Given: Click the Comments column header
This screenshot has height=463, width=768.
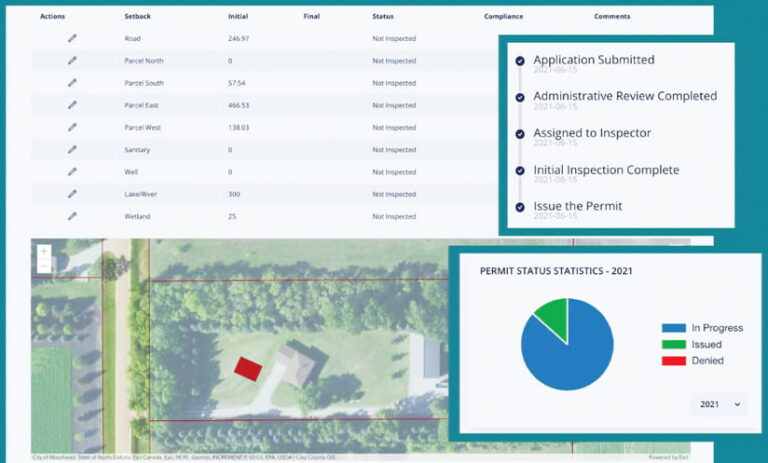Looking at the screenshot, I should [612, 16].
